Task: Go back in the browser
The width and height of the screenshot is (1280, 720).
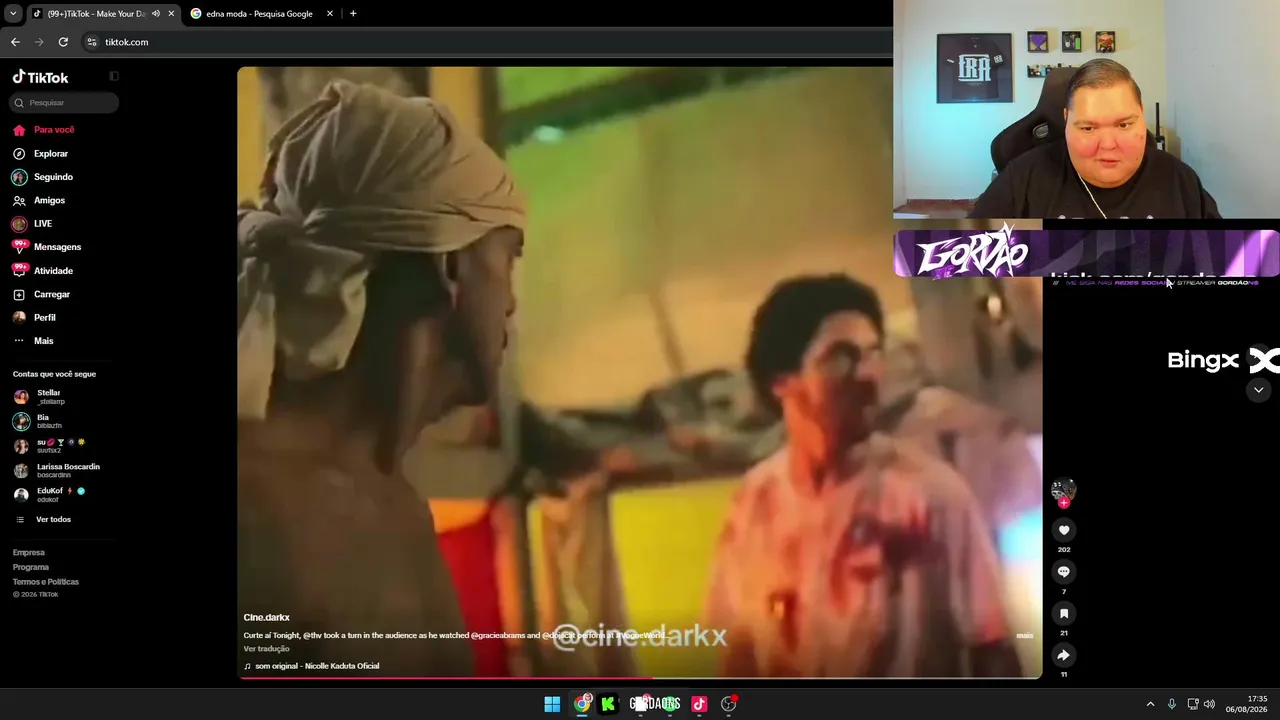Action: [15, 42]
